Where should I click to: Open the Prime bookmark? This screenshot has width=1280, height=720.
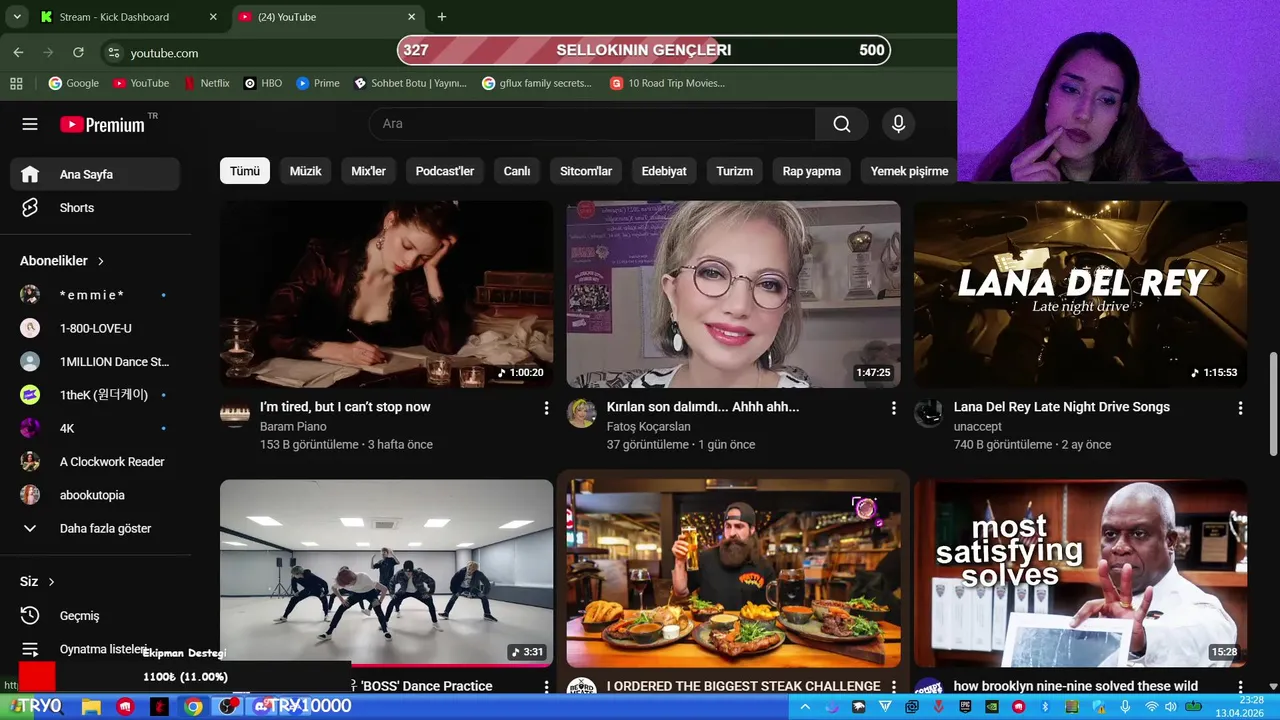click(x=318, y=83)
